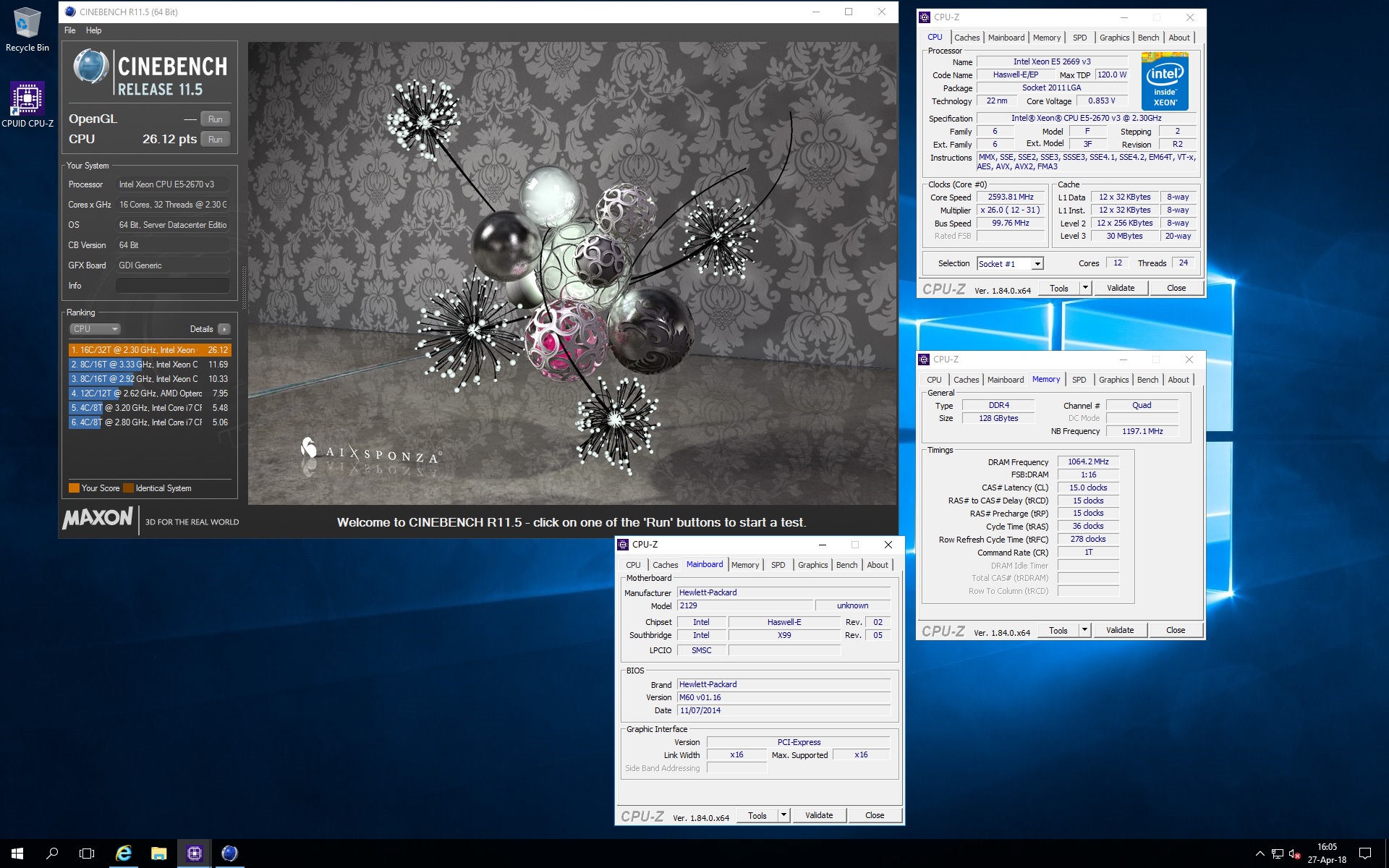Launch the CPUID CPU-Z desktop shortcut
Image resolution: width=1389 pixels, height=868 pixels.
coord(27,105)
